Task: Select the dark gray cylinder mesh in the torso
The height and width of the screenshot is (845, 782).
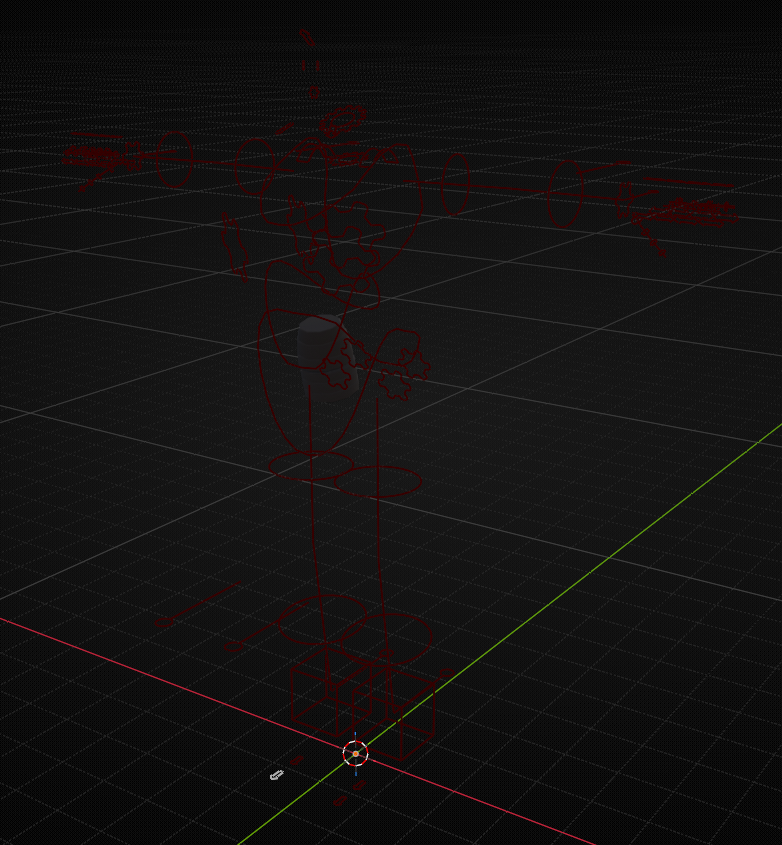Action: (x=327, y=358)
